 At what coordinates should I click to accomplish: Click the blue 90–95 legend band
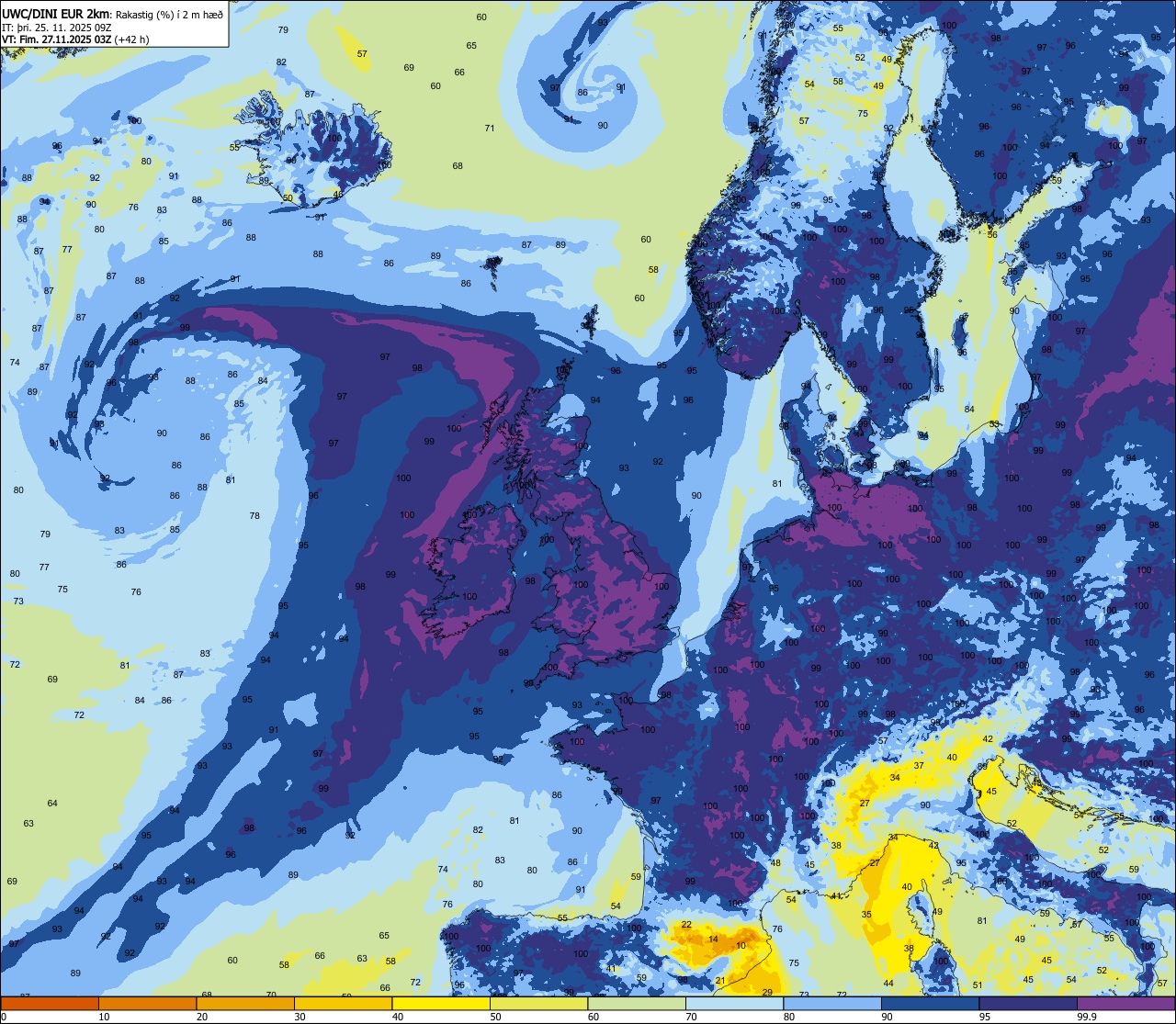coord(931,1004)
